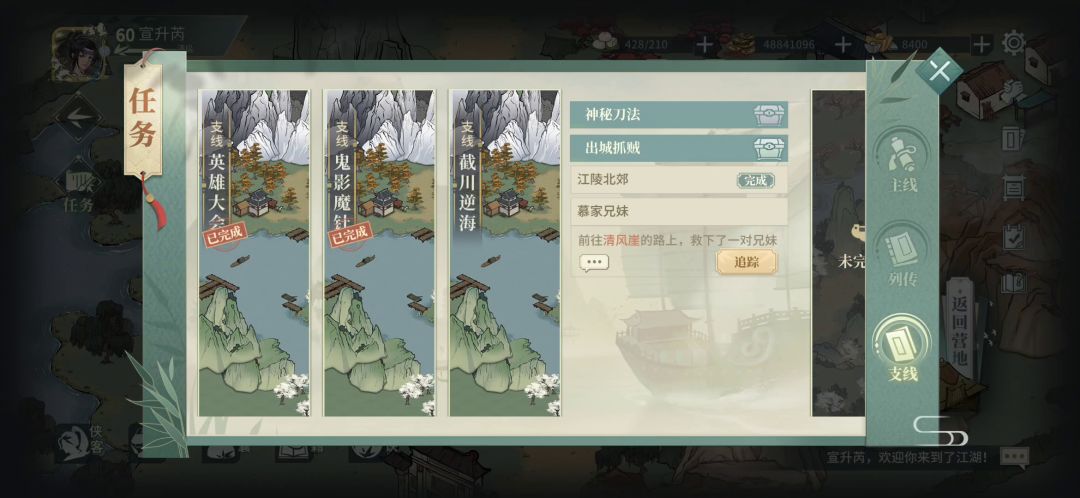Expand the 神秘刀法 quest entry
This screenshot has height=498, width=1080.
pyautogui.click(x=678, y=115)
